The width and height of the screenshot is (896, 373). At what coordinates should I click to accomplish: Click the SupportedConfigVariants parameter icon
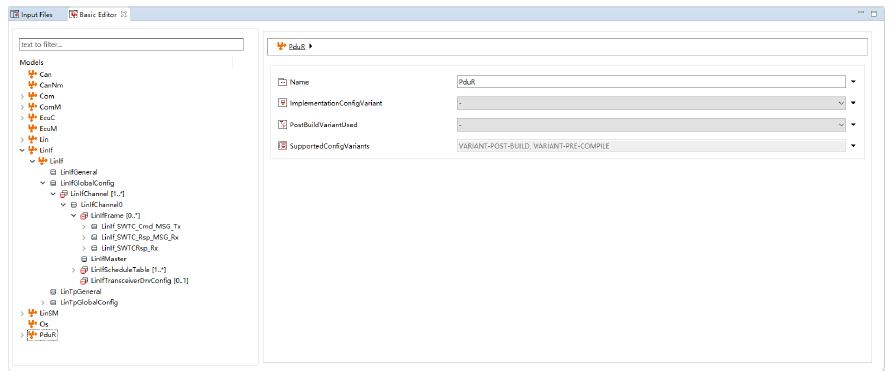point(282,146)
